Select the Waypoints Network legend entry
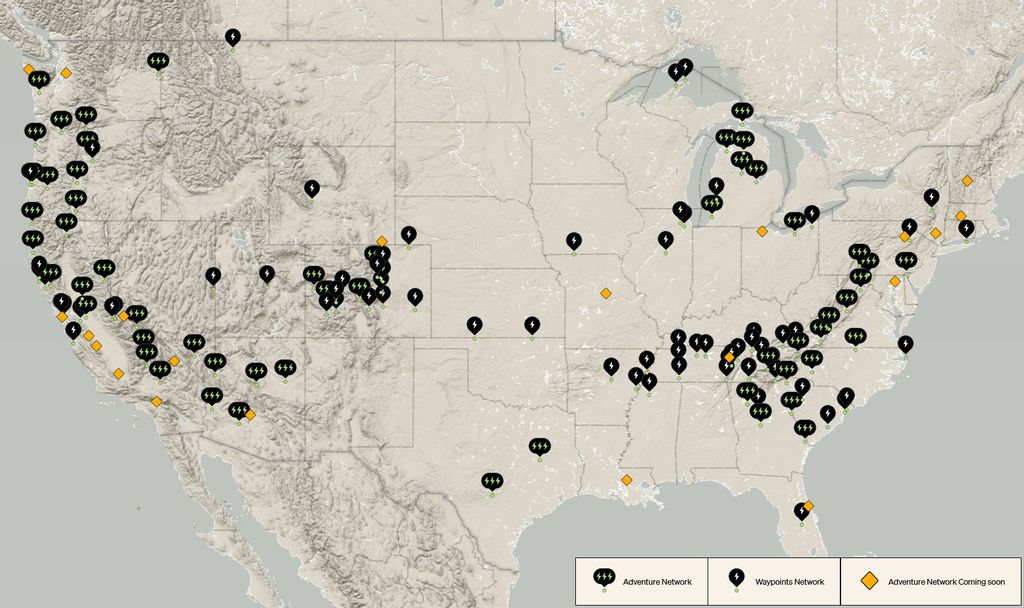Screen dimensions: 1024x608 [773, 581]
